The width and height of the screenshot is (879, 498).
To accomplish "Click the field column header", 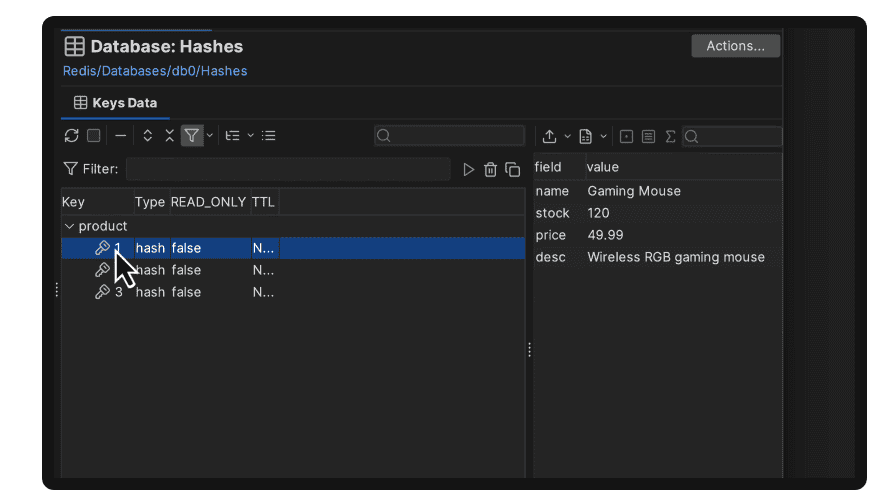I will pos(559,167).
